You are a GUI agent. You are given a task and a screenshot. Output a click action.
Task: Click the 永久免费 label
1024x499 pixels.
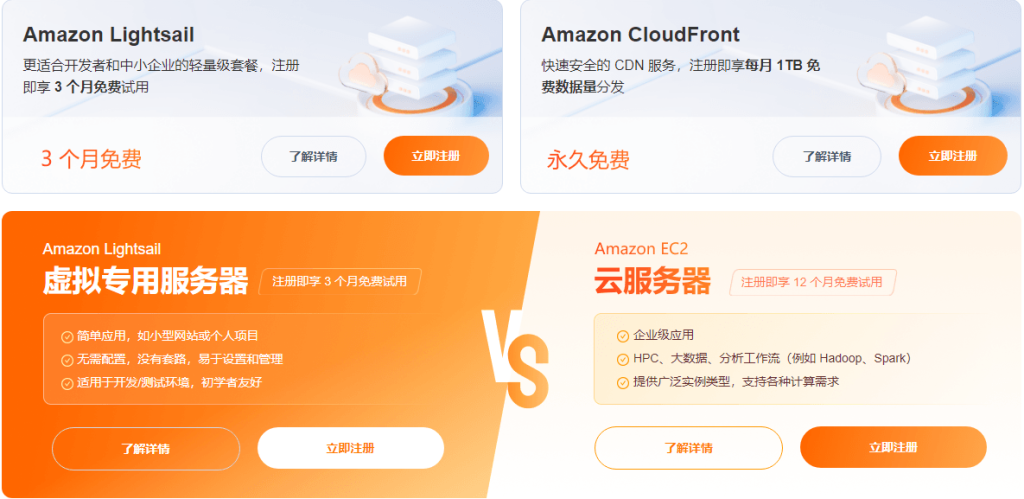click(x=588, y=159)
